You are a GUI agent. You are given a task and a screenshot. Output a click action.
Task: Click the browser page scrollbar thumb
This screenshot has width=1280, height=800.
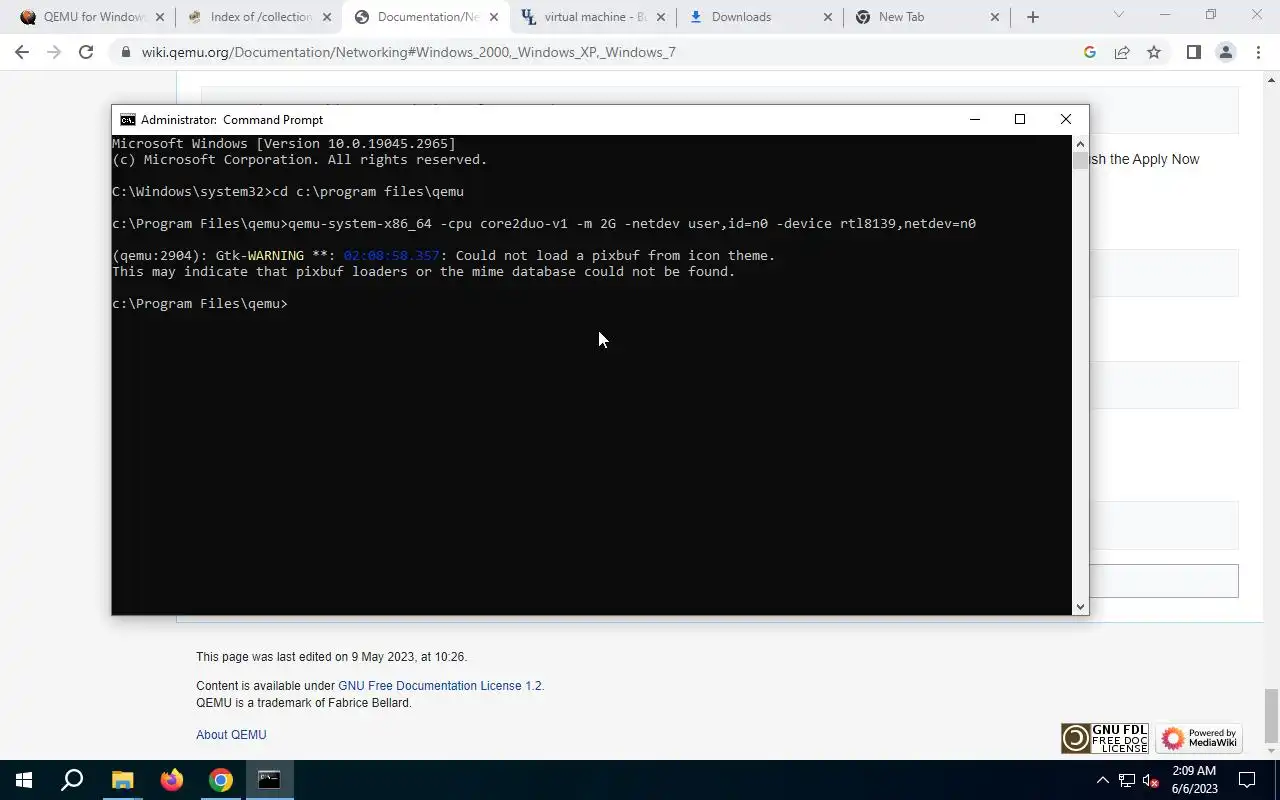point(1272,716)
